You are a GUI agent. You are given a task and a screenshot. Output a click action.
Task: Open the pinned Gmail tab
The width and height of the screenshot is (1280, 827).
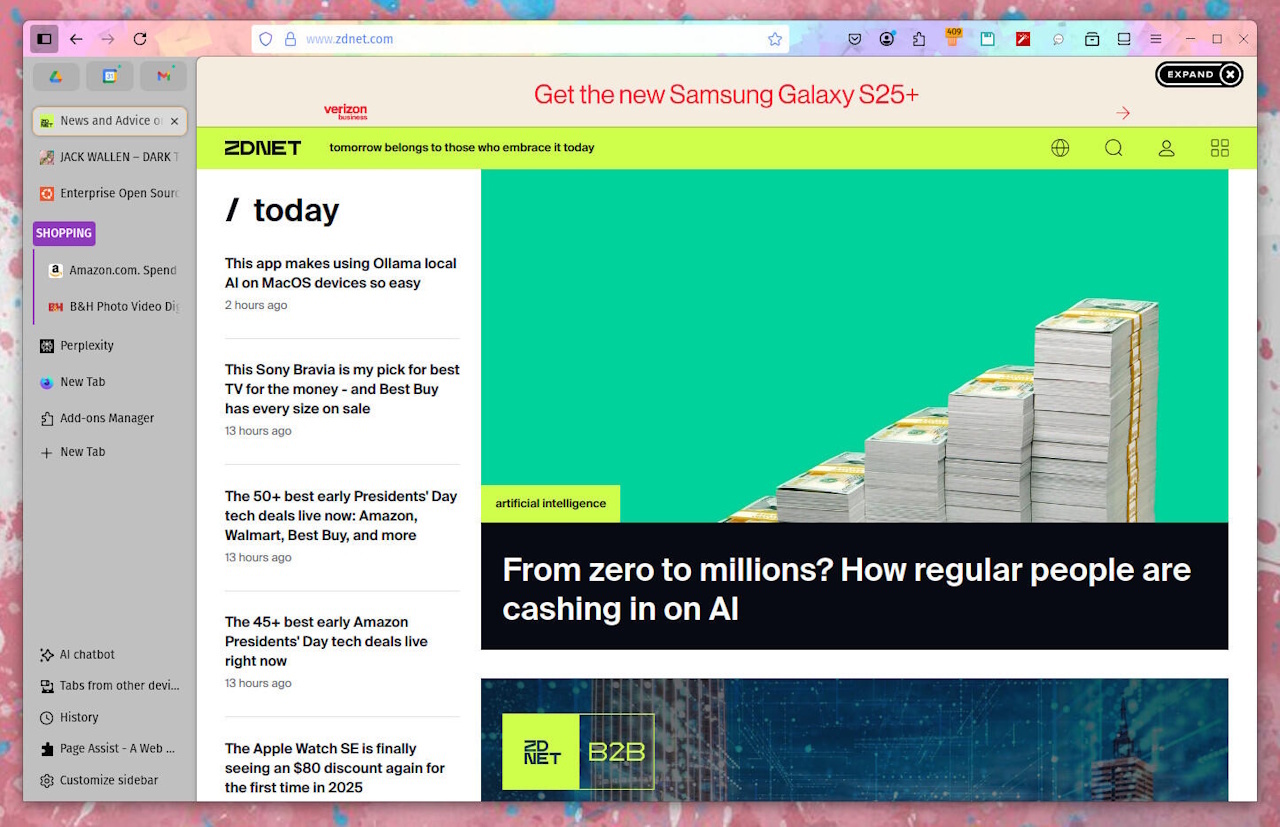164,76
